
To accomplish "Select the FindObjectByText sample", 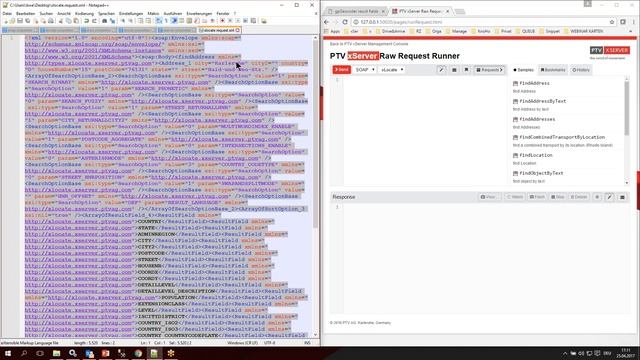I will 541,173.
